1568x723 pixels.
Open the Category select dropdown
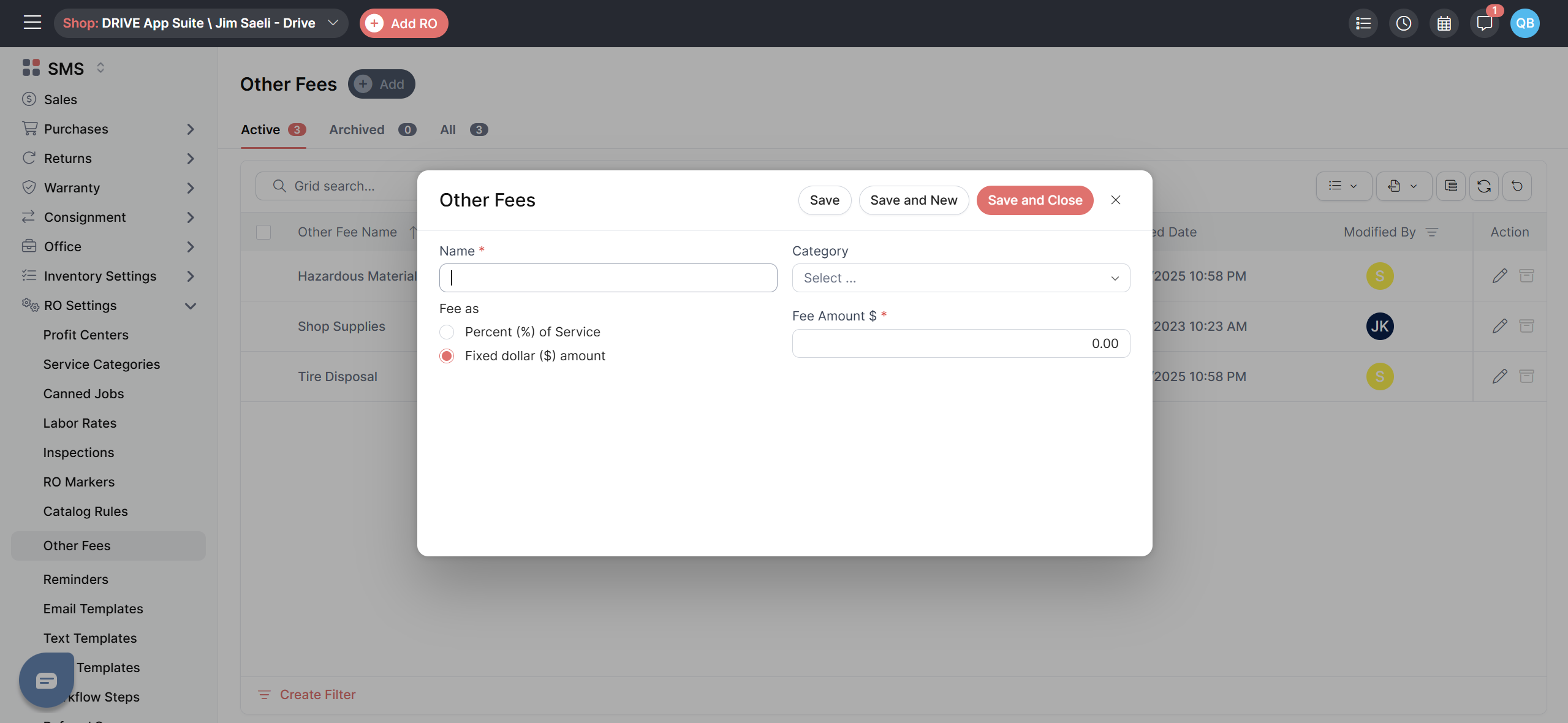tap(960, 278)
